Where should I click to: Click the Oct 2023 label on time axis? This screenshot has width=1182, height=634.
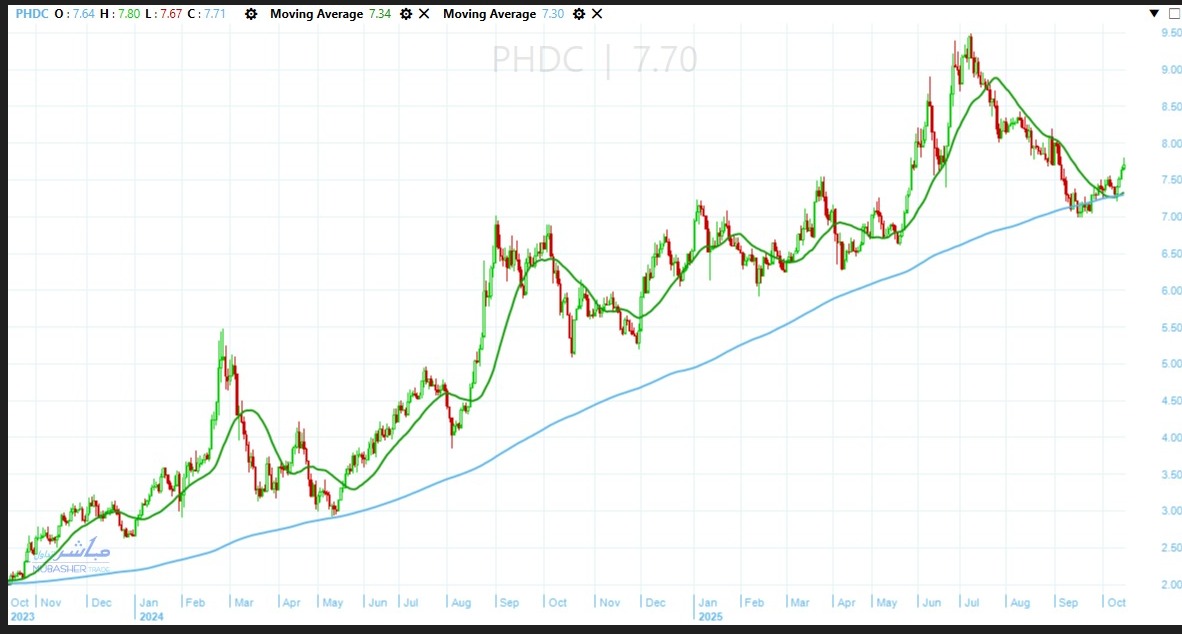[20, 609]
